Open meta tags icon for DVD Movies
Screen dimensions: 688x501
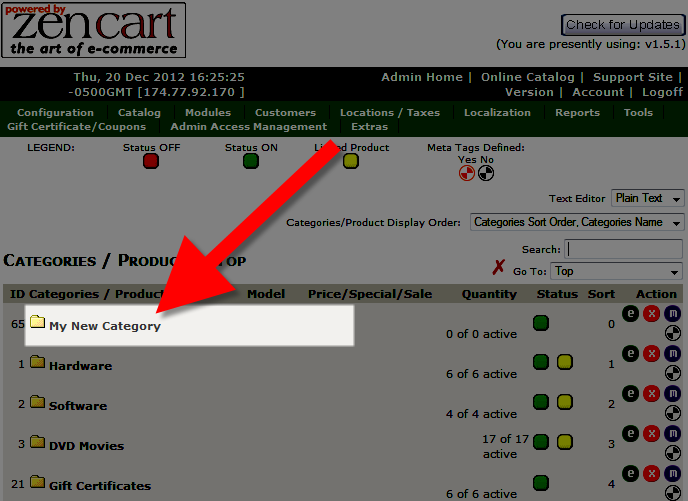pos(672,454)
